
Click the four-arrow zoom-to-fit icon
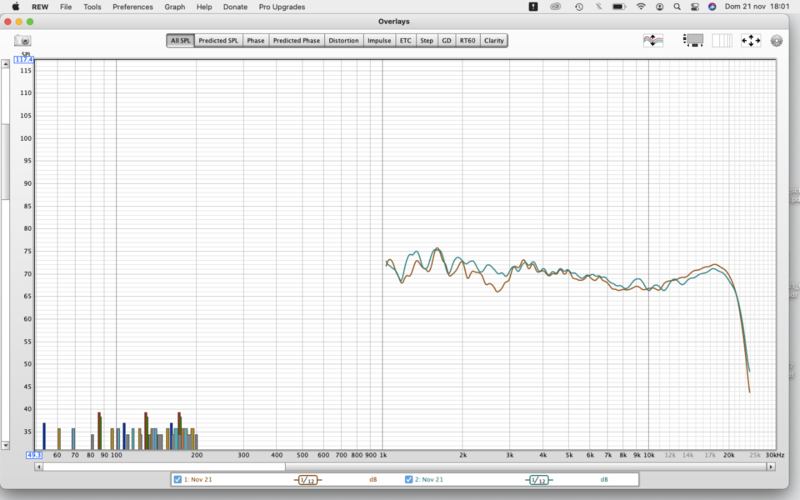point(751,41)
